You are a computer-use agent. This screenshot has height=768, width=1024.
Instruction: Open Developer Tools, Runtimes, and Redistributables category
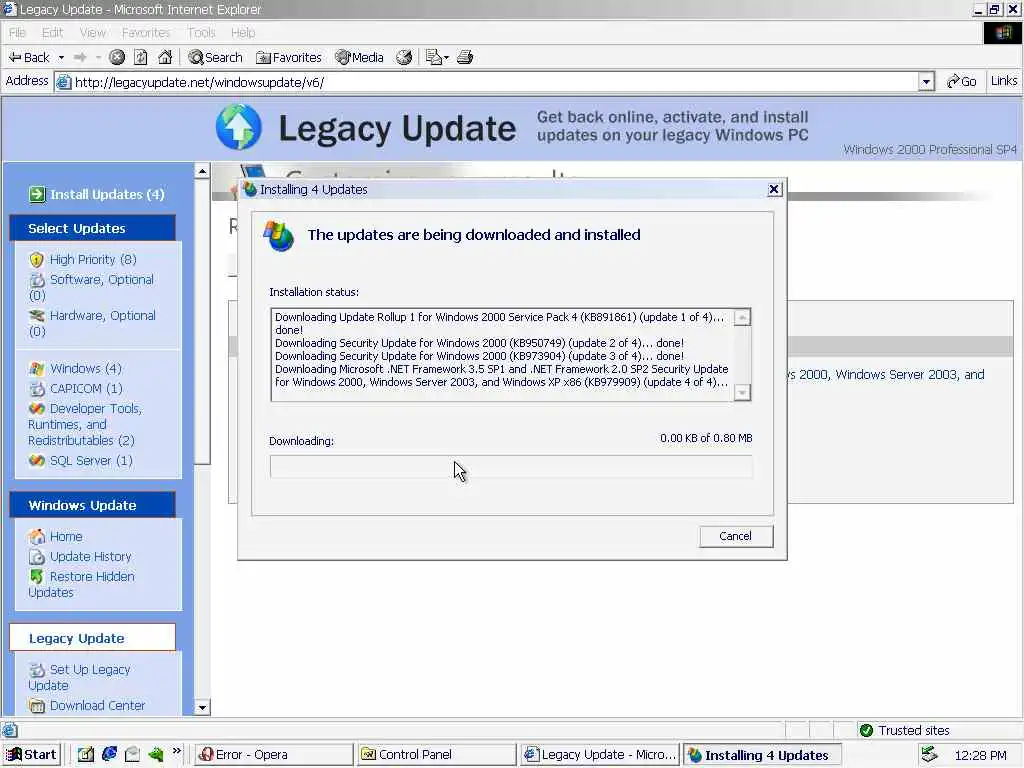pyautogui.click(x=85, y=424)
